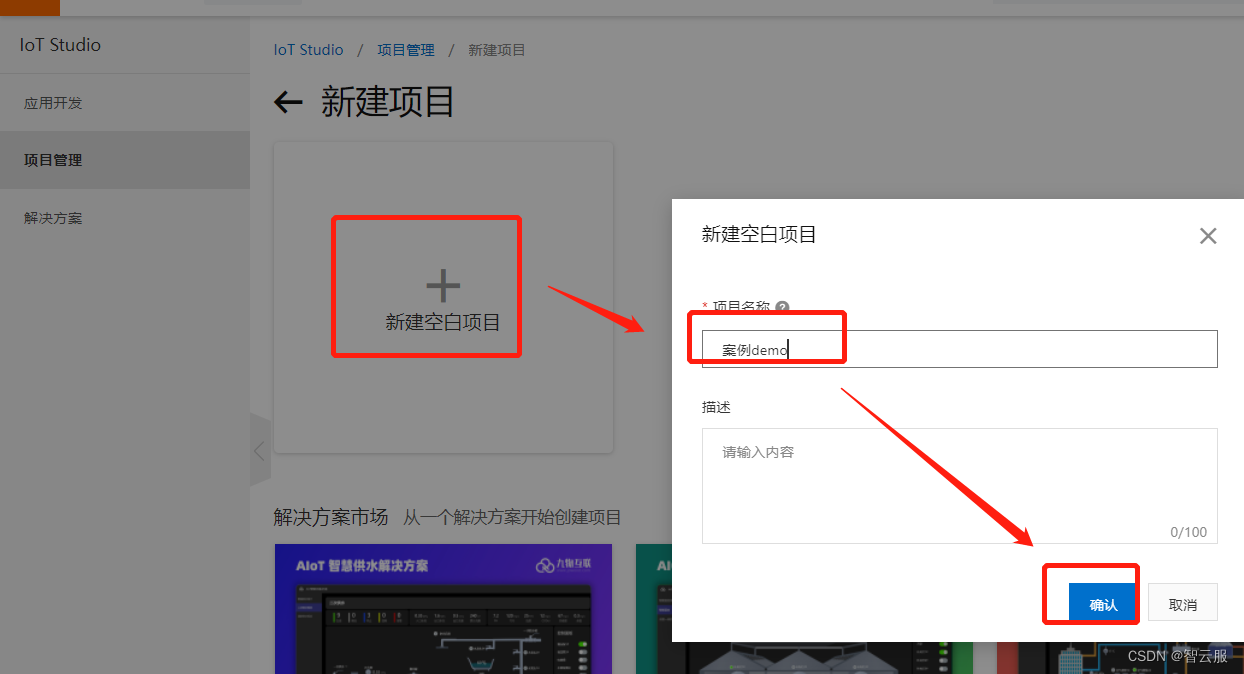The width and height of the screenshot is (1244, 674).
Task: Open the AIoT 智慧供水解决方案 thumbnail
Action: tap(442, 609)
